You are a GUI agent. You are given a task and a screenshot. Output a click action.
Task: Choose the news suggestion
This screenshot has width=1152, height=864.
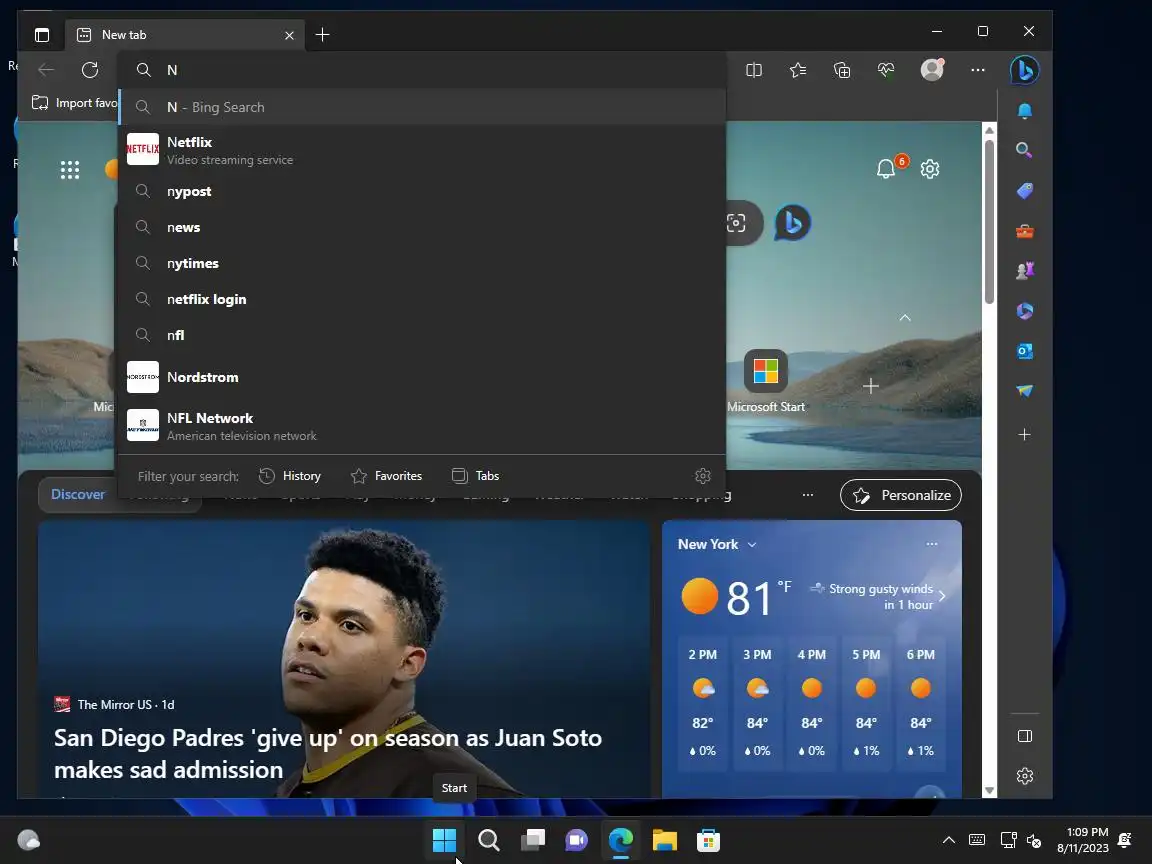click(x=422, y=228)
